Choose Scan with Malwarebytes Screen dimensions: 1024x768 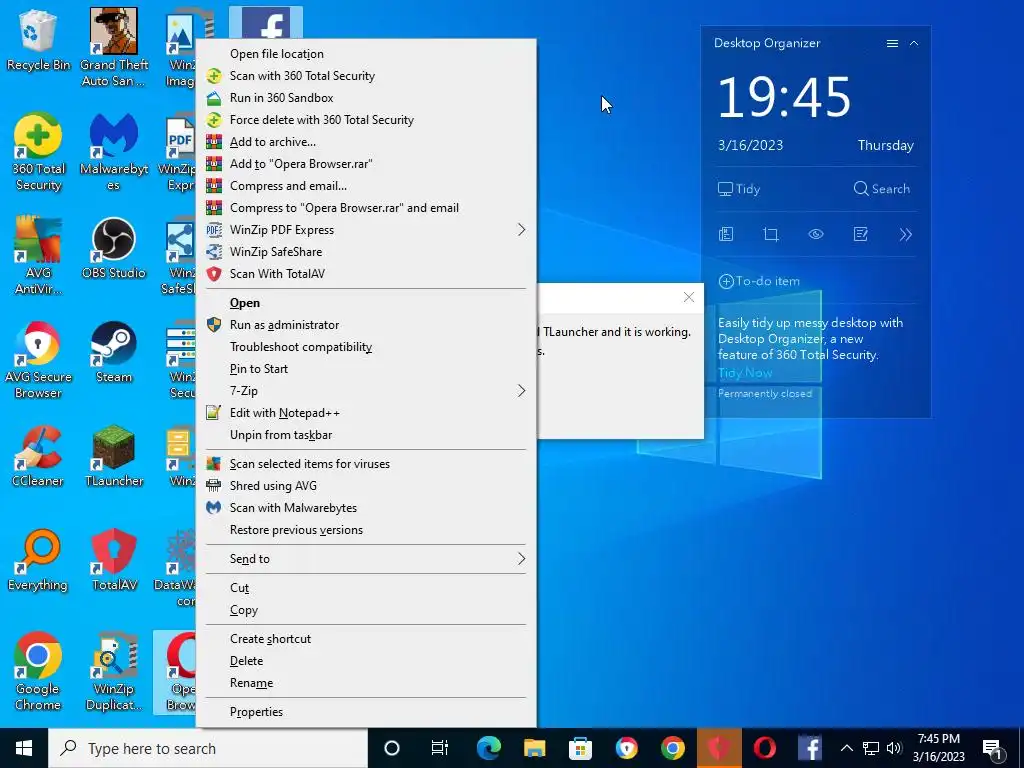pyautogui.click(x=366, y=508)
